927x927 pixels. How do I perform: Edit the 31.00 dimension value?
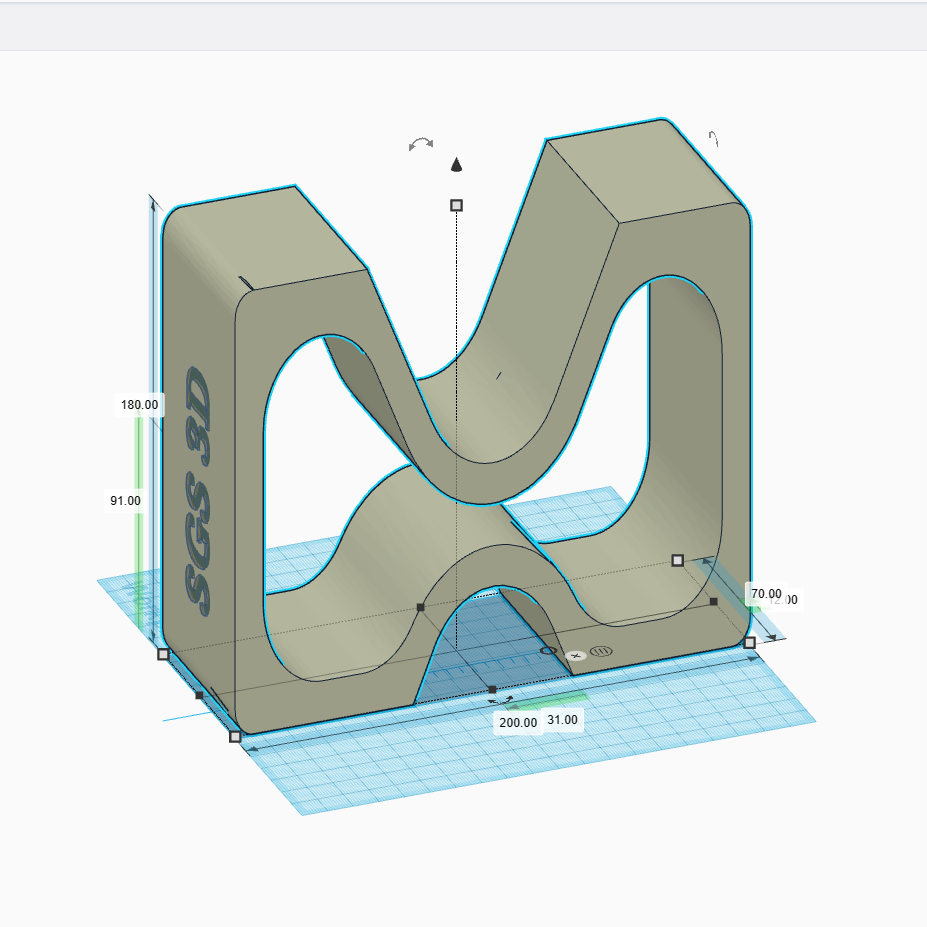(x=562, y=719)
